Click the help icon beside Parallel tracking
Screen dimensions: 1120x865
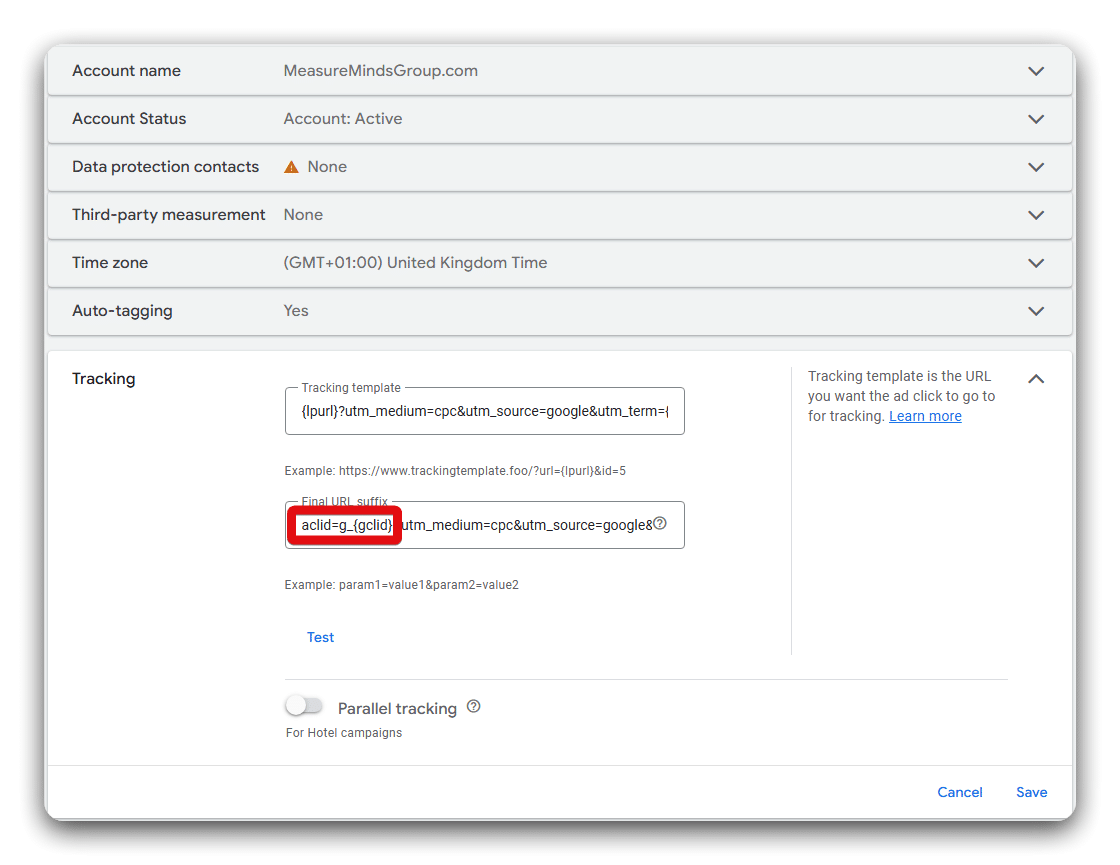[472, 707]
